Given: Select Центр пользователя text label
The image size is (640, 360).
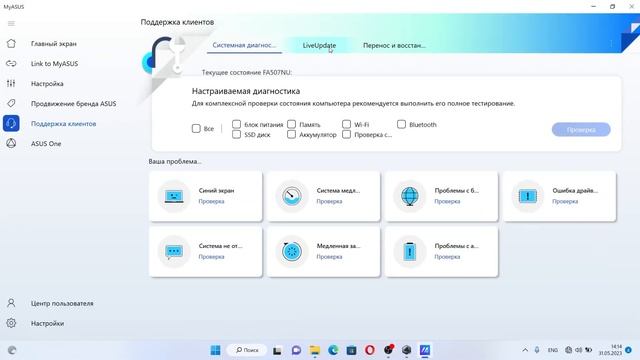Looking at the screenshot, I should [62, 303].
